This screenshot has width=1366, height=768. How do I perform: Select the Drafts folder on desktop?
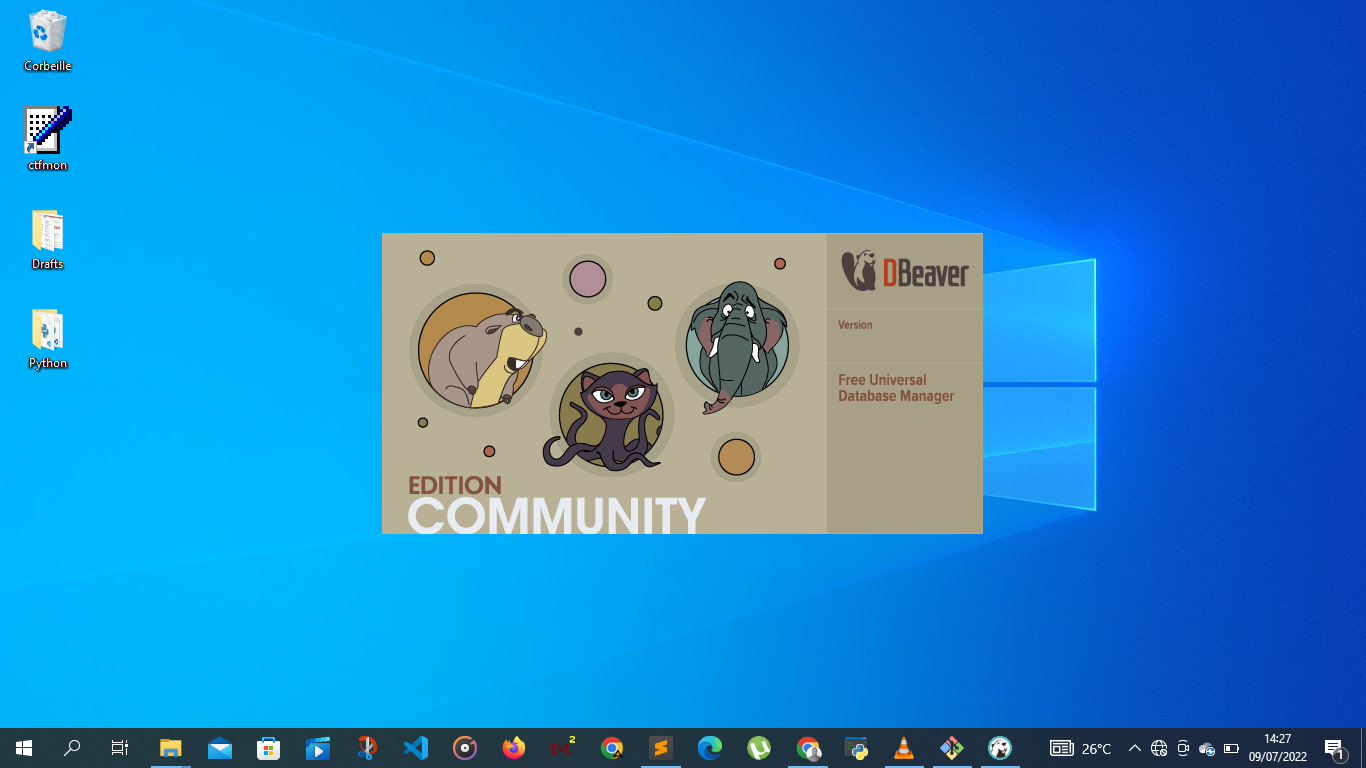47,240
